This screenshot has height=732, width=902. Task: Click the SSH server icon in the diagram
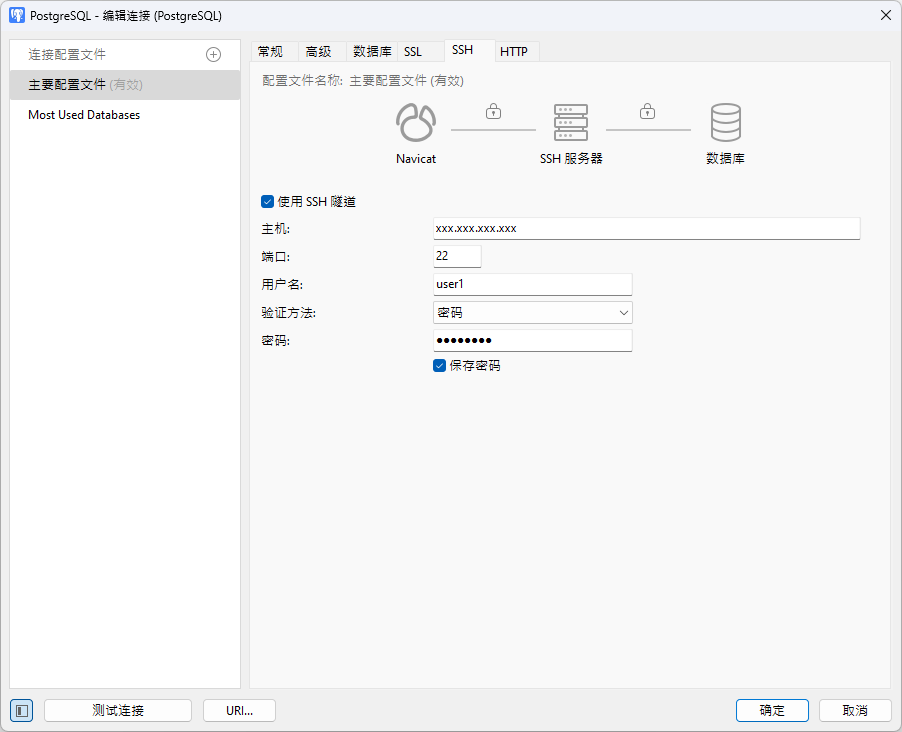coord(571,123)
